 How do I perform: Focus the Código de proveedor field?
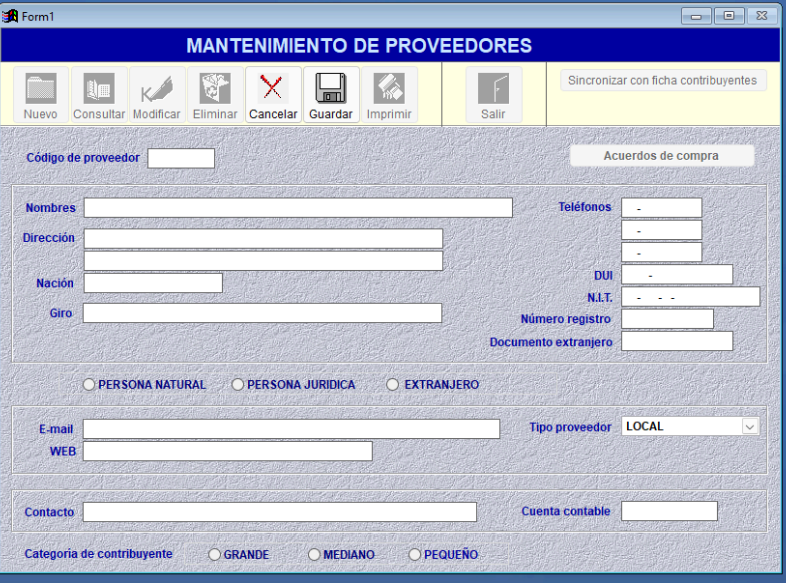click(181, 158)
